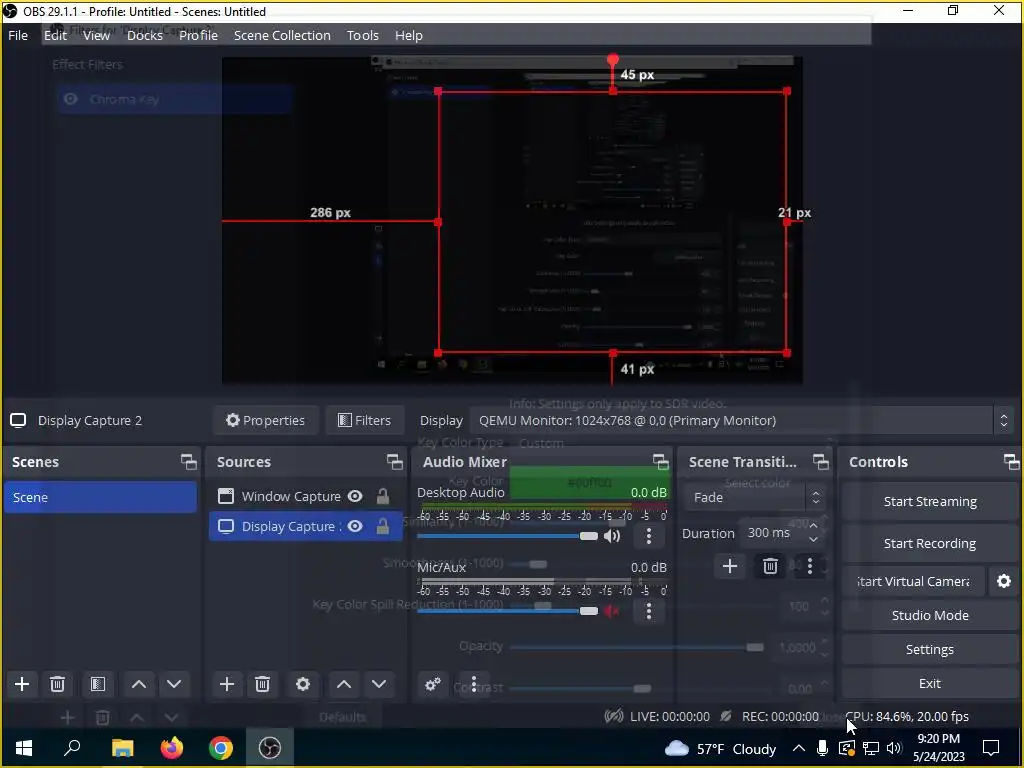Open transition properties three dots
Screen dimensions: 1024x768
tap(810, 566)
